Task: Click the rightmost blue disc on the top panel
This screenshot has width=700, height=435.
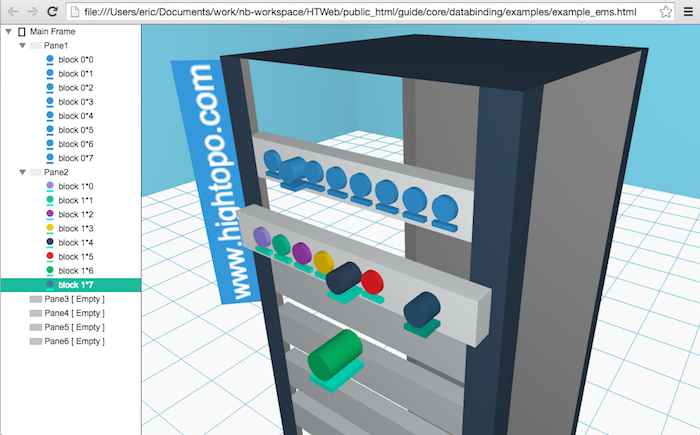Action: [445, 209]
